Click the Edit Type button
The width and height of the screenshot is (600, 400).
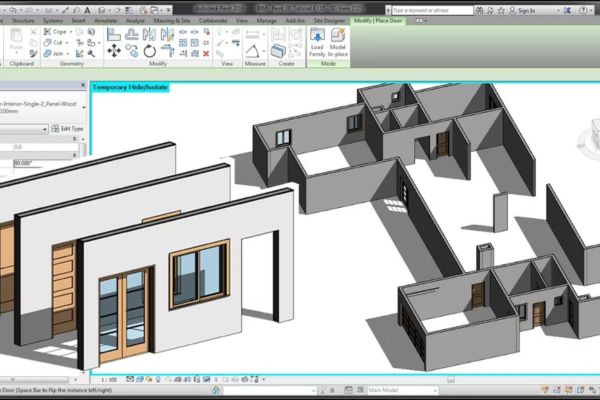[67, 129]
